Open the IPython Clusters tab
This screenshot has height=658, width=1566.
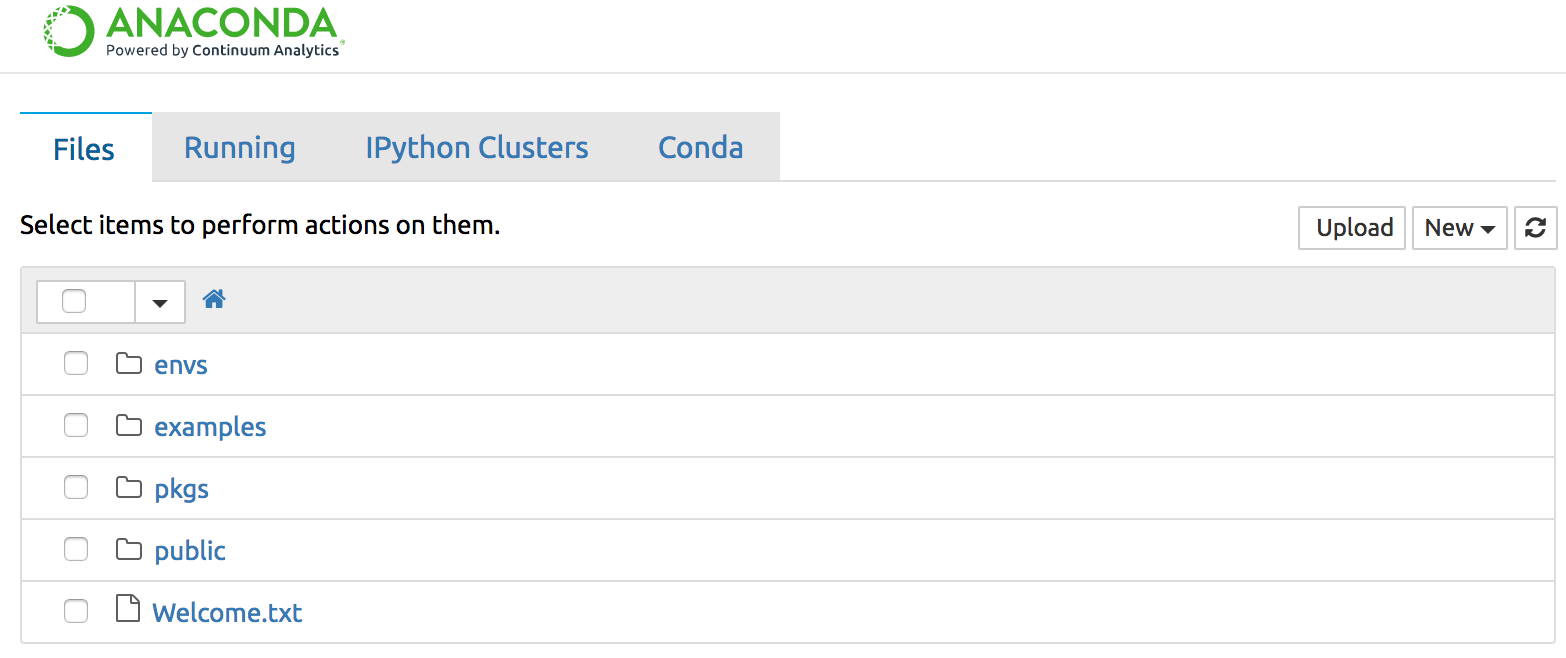[477, 148]
